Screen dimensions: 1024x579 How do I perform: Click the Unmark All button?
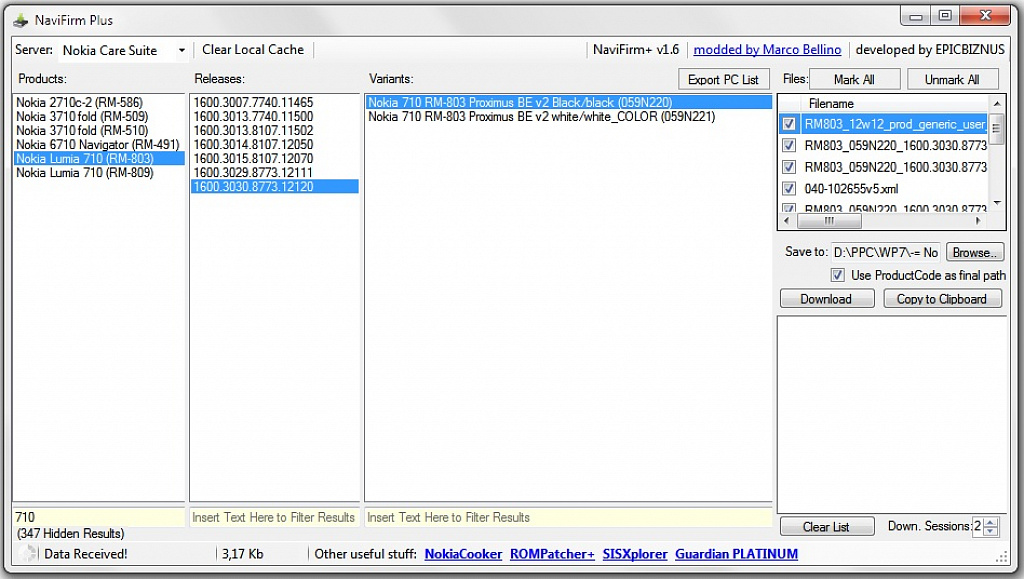(x=952, y=80)
